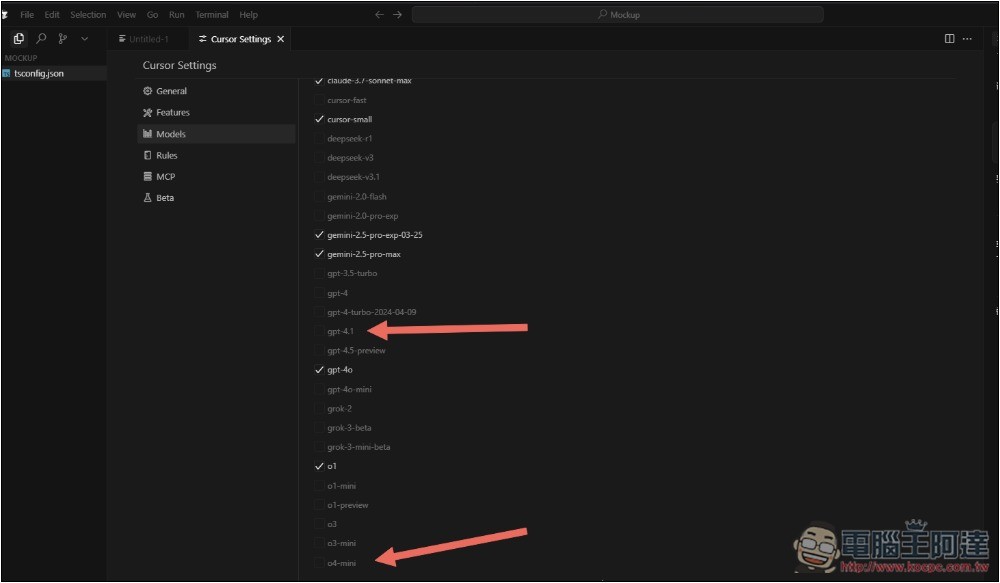Open the Terminal menu

212,15
